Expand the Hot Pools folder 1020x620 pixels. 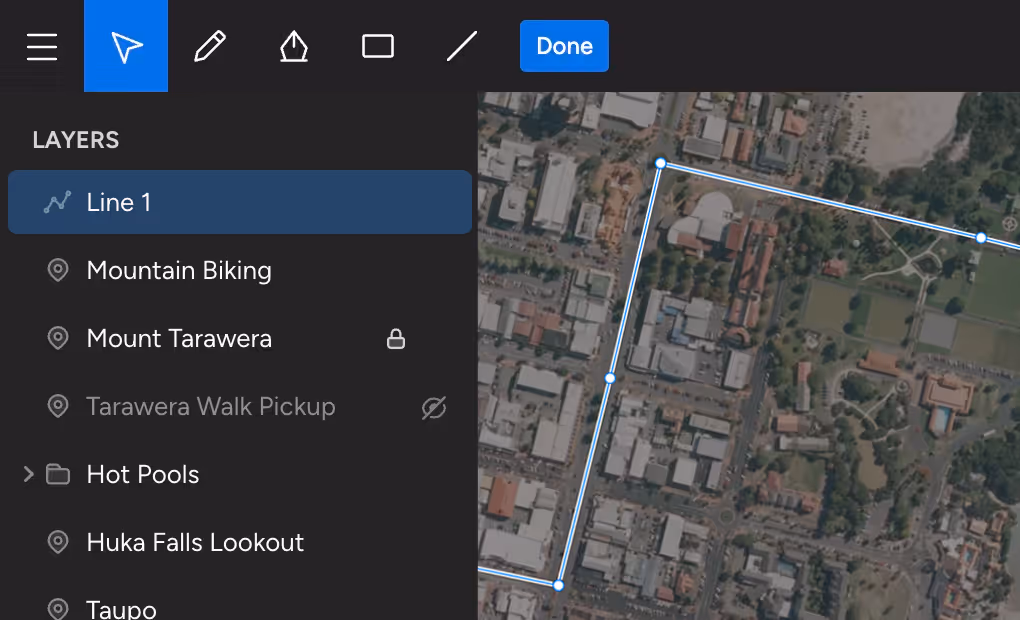coord(29,474)
